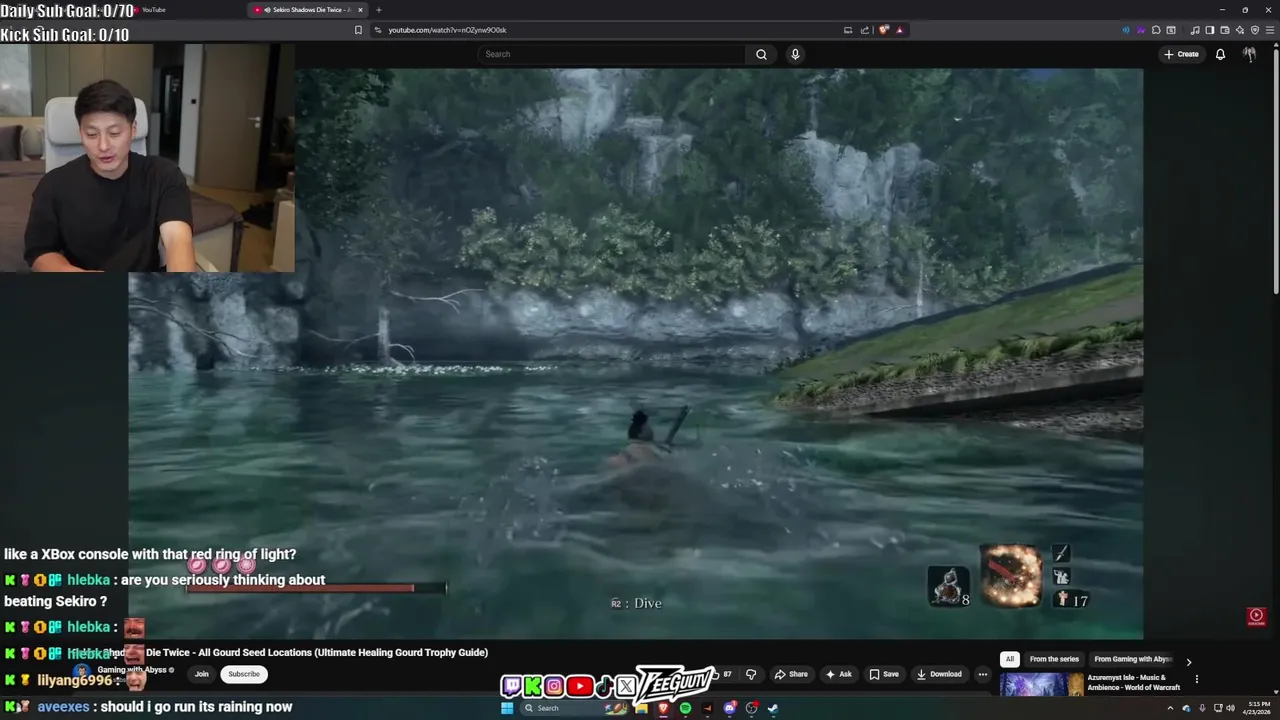Open the volume speaker tray icon
This screenshot has width=1280, height=720.
(x=1230, y=708)
